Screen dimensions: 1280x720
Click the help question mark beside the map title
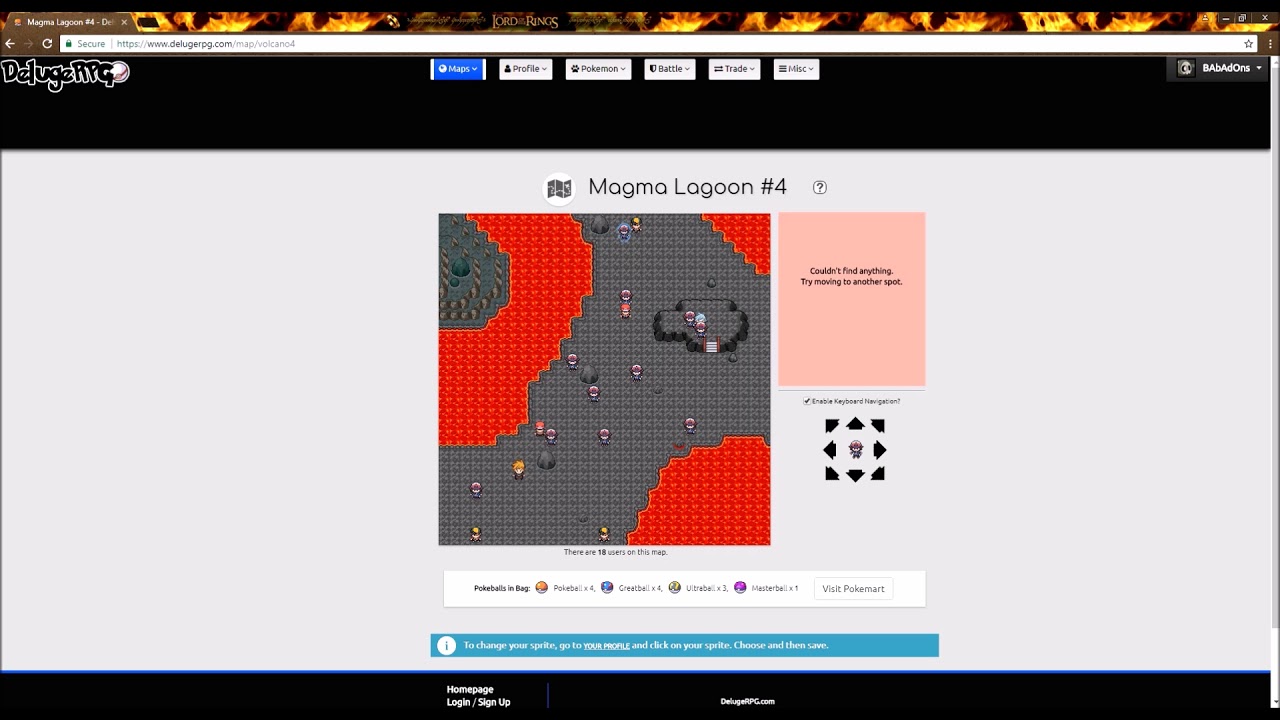click(x=820, y=187)
